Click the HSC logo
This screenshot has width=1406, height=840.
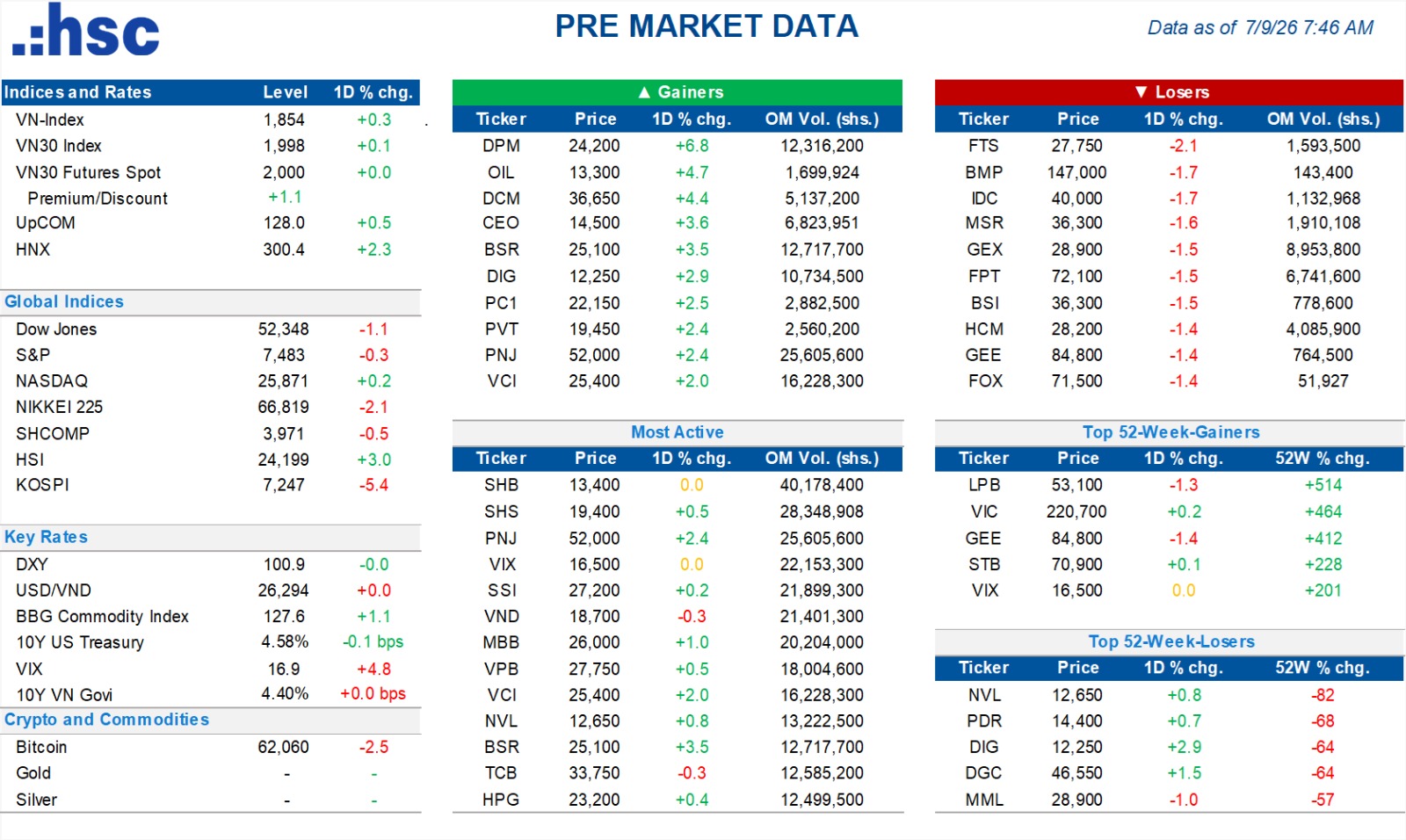pyautogui.click(x=85, y=31)
